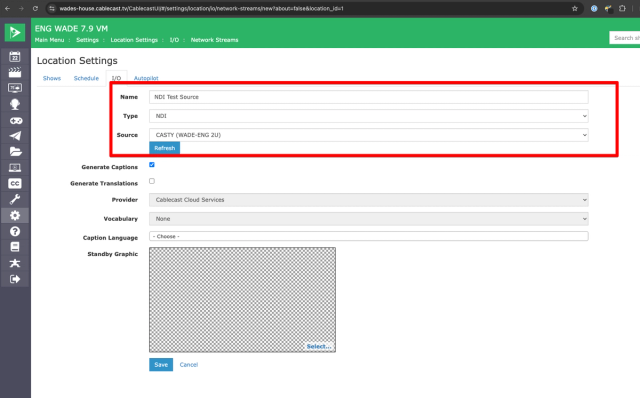This screenshot has height=398, width=640.
Task: Switch to the Shows tab
Action: 52,78
